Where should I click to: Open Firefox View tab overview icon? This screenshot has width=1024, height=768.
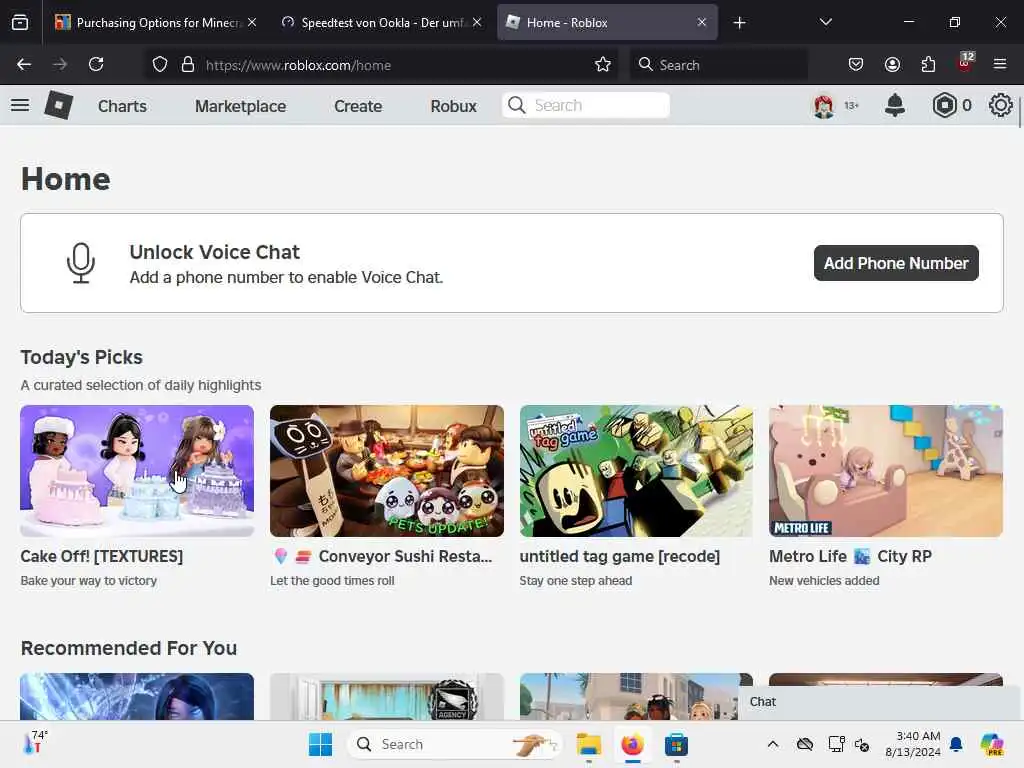(x=20, y=23)
